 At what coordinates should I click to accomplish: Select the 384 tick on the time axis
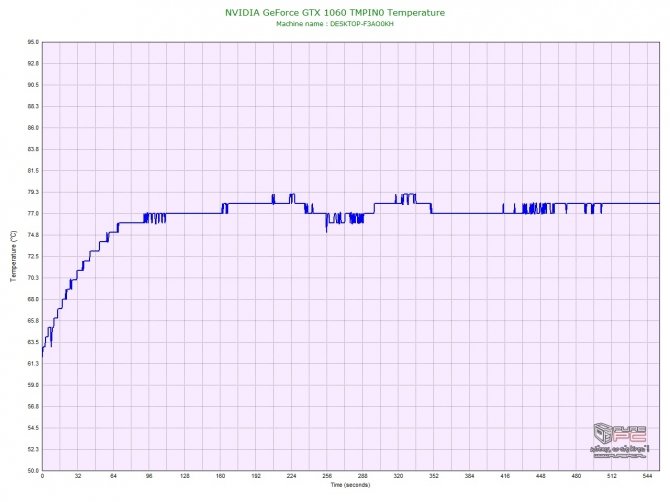(470, 476)
